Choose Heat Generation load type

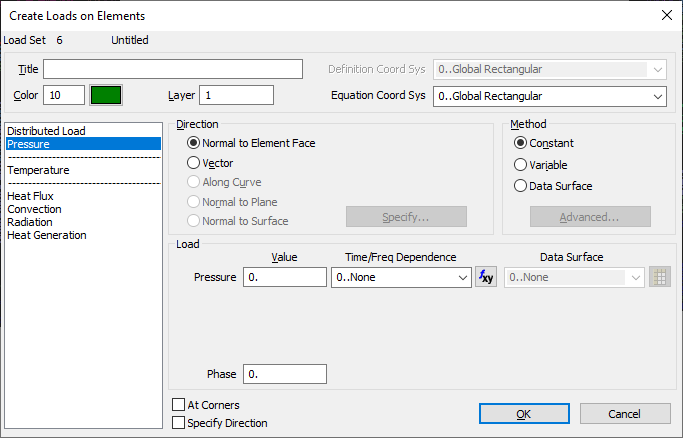tap(47, 235)
